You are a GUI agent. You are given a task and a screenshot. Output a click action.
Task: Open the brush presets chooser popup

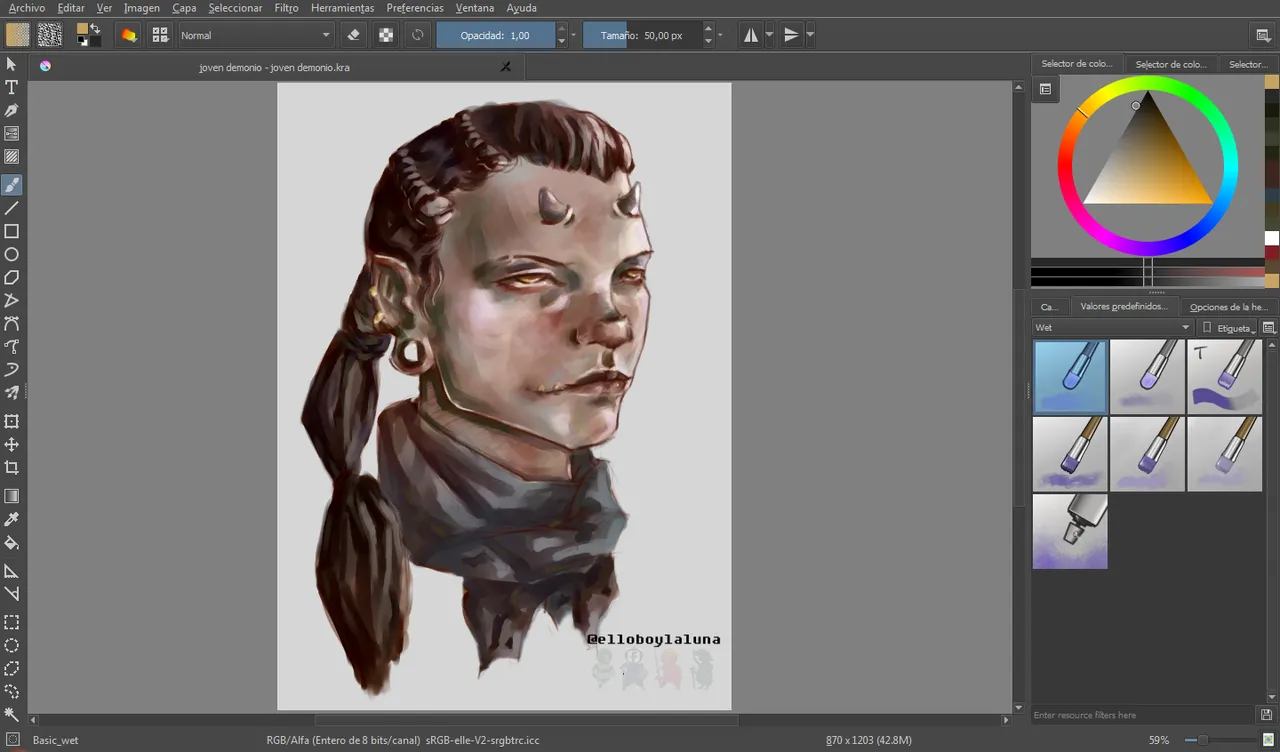coord(159,35)
